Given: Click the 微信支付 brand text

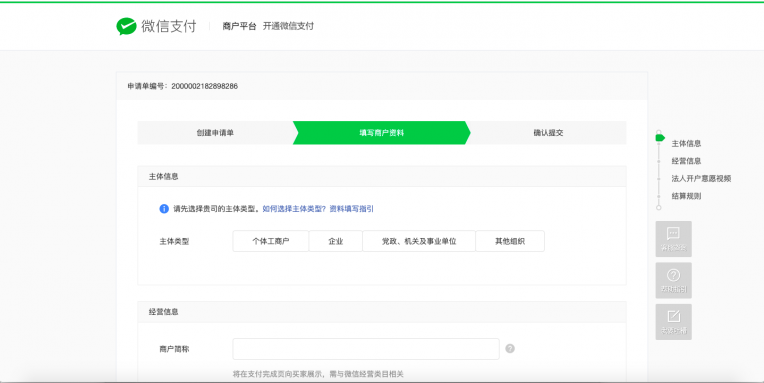Looking at the screenshot, I should (x=169, y=26).
